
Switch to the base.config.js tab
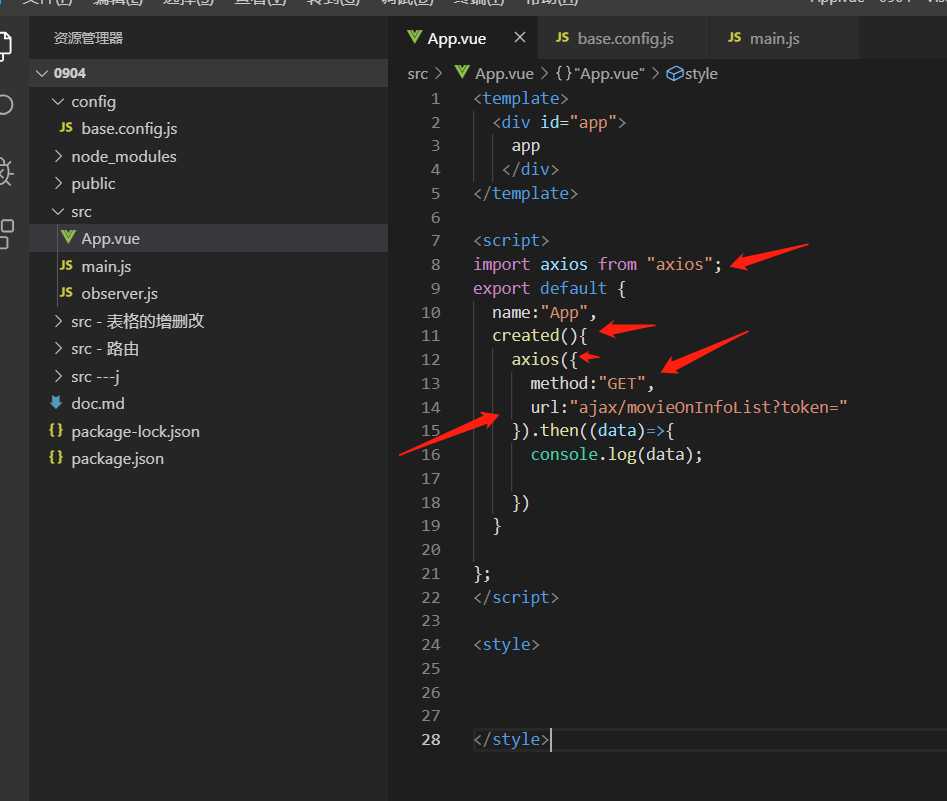622,38
